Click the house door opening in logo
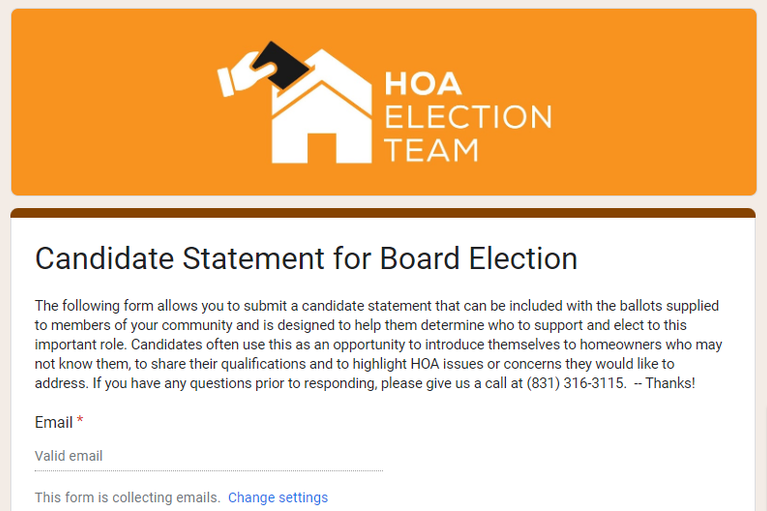The width and height of the screenshot is (767, 511). 321,148
